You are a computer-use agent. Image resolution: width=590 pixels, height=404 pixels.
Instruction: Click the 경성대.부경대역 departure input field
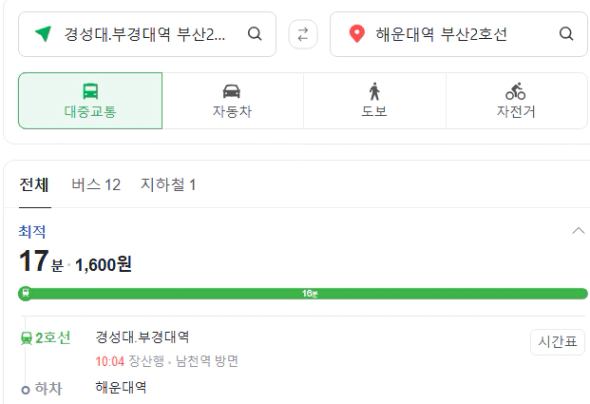[x=147, y=34]
